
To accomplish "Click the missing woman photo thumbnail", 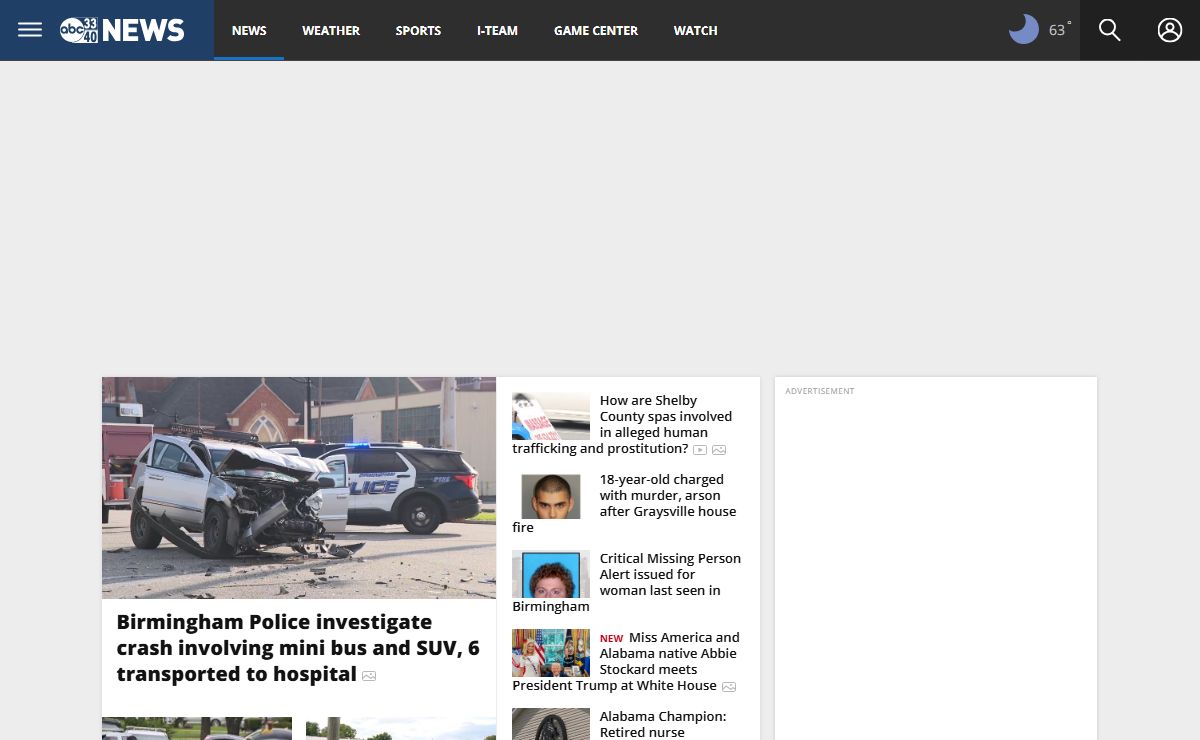I will 551,574.
